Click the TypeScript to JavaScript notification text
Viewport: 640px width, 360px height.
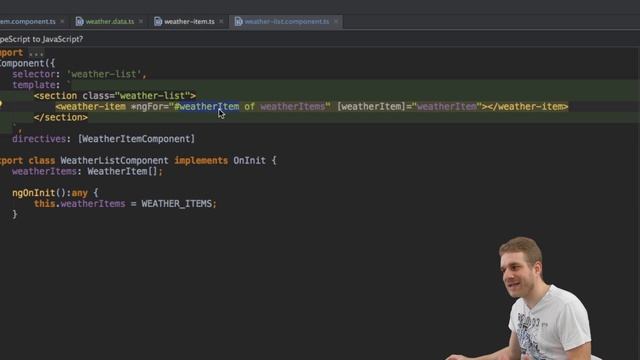(41, 39)
